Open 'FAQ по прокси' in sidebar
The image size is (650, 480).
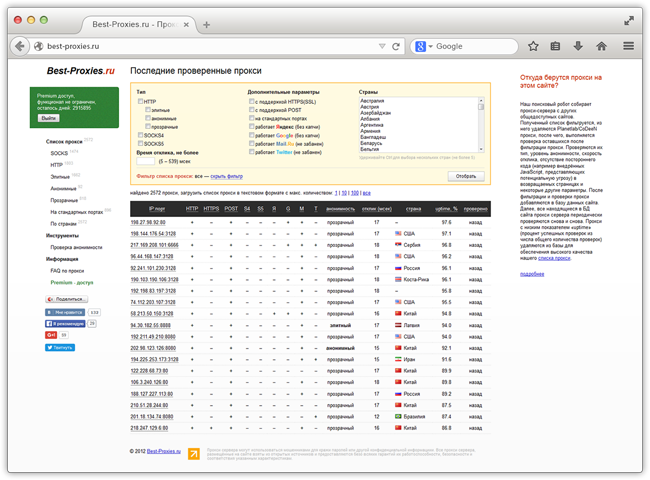tap(67, 271)
